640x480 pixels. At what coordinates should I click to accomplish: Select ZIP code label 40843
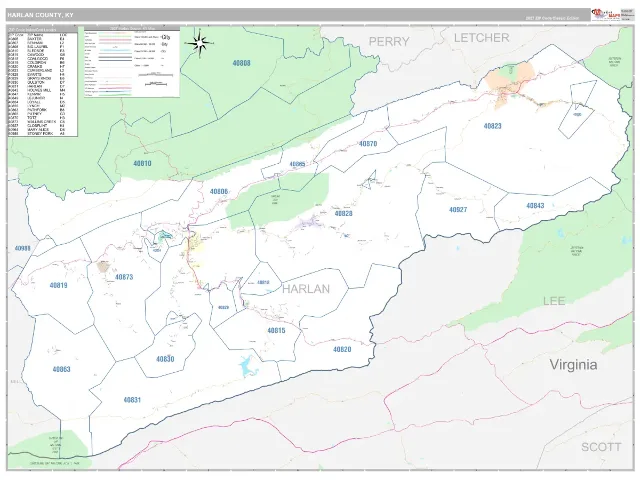point(535,206)
